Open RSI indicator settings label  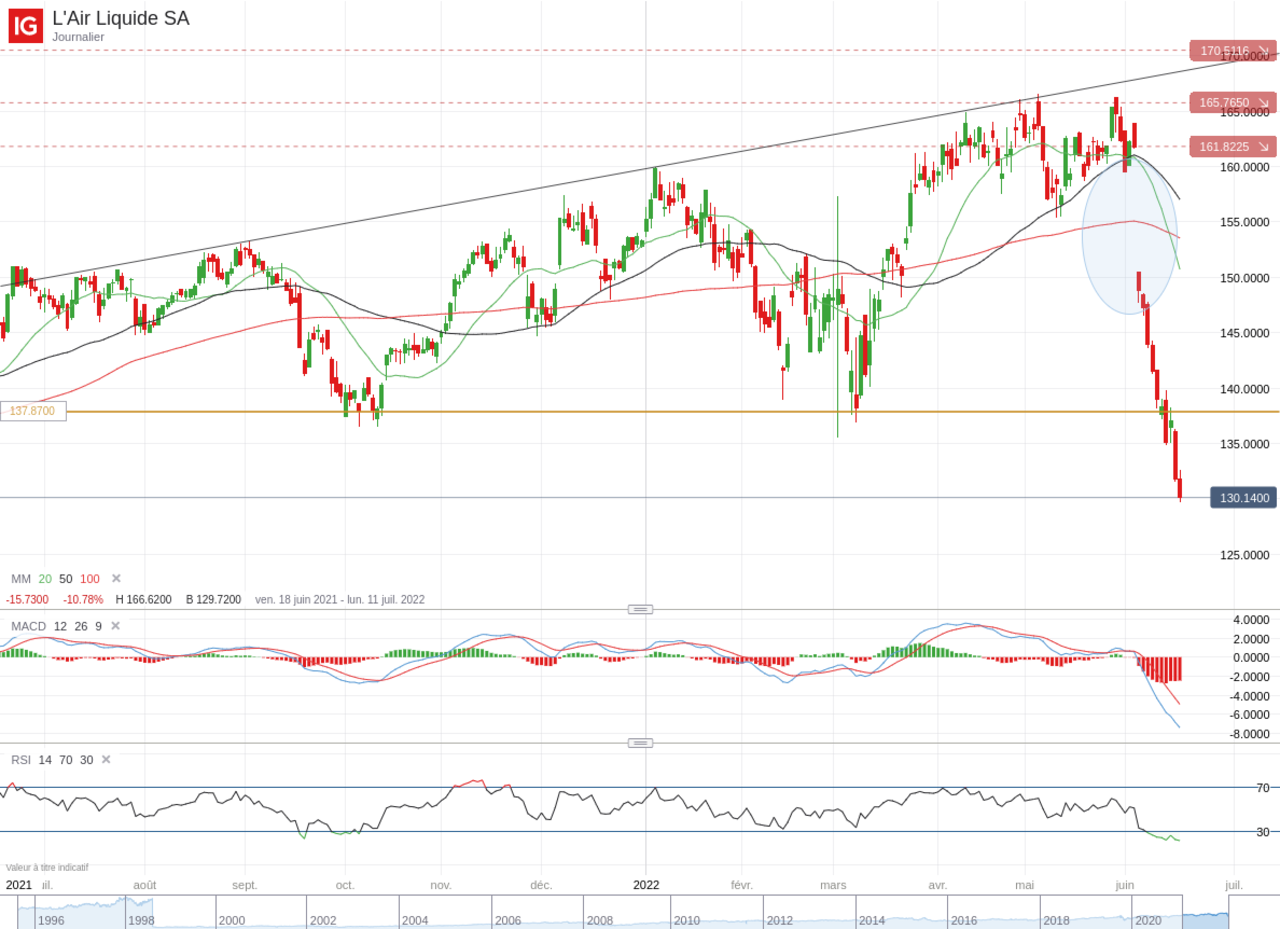point(21,760)
